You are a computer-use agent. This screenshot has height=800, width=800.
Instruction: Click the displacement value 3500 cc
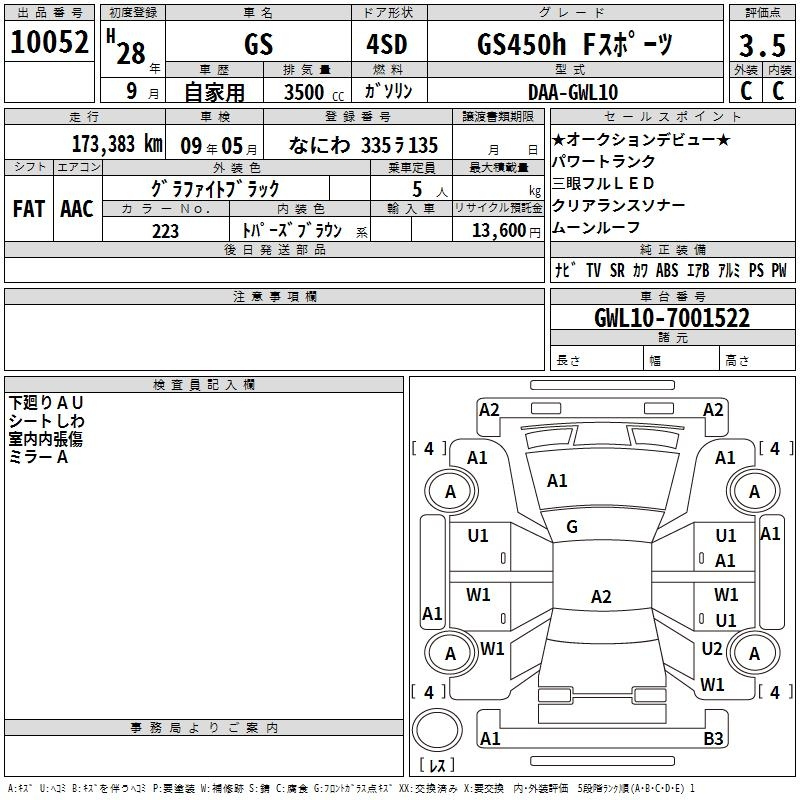pos(314,92)
